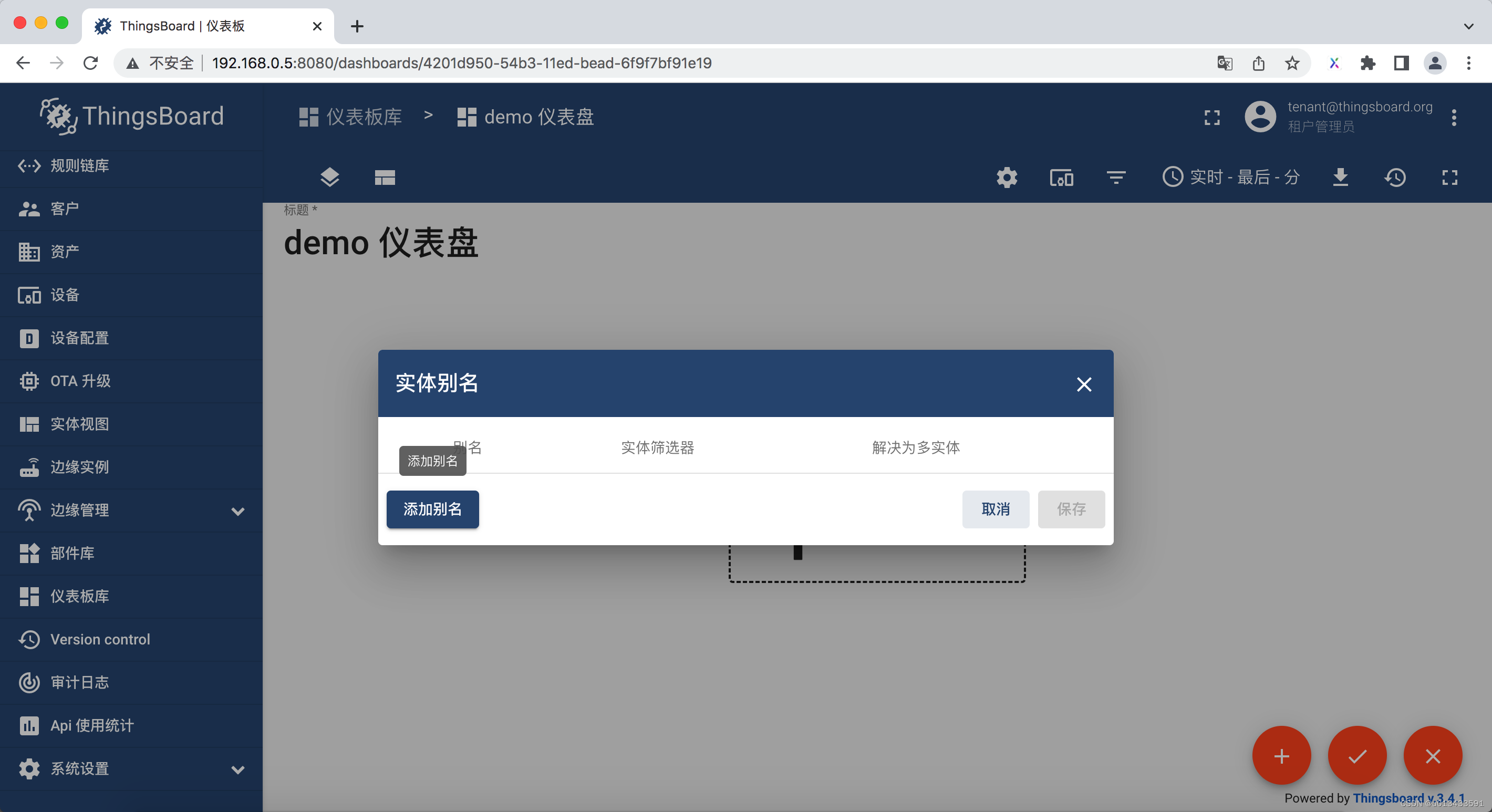This screenshot has width=1492, height=812.
Task: Open browser extensions puzzle icon
Action: 1367,63
